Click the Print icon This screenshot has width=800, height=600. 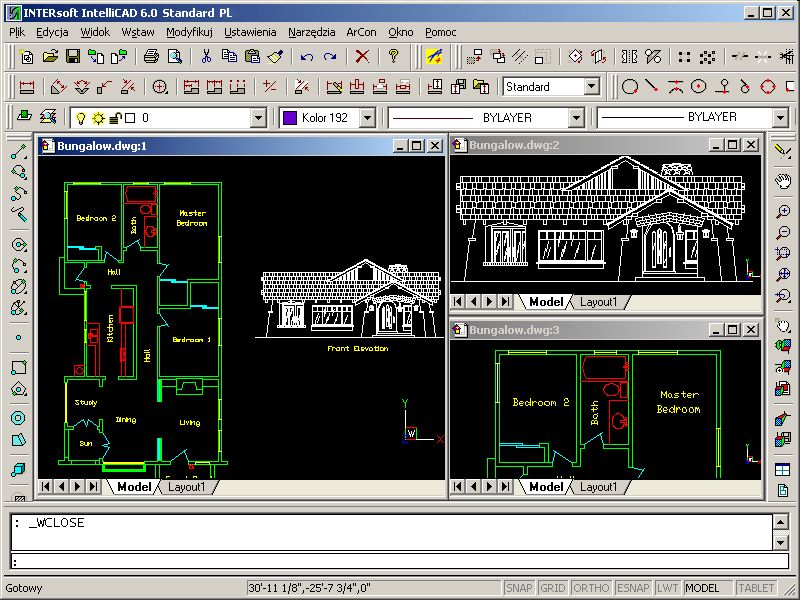pyautogui.click(x=151, y=56)
